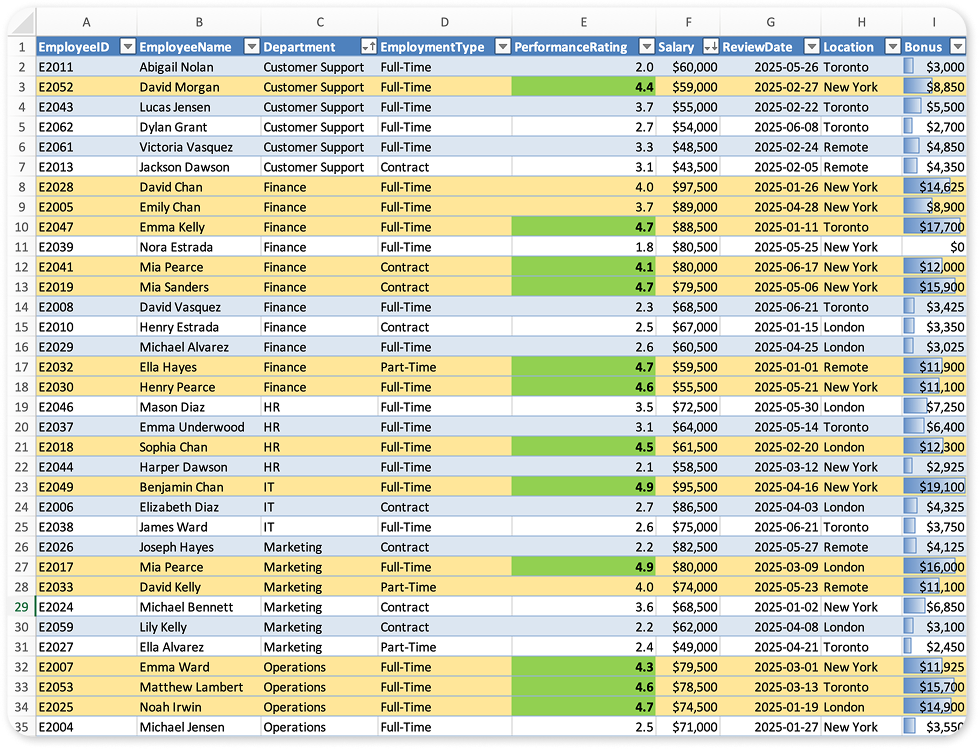The height and width of the screenshot is (749, 979).
Task: Select salary cell $97,500
Action: tap(688, 187)
